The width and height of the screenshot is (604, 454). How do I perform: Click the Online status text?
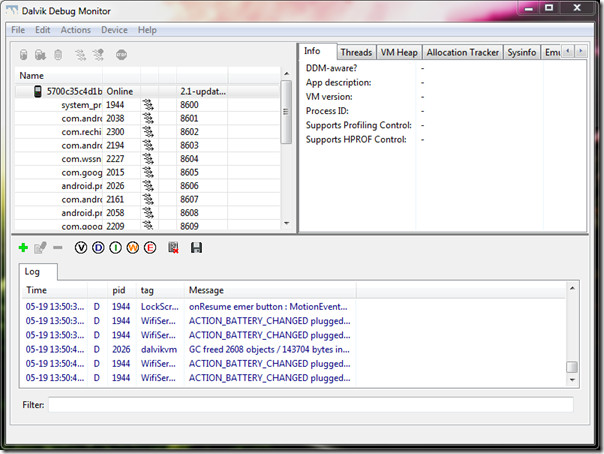(x=120, y=91)
